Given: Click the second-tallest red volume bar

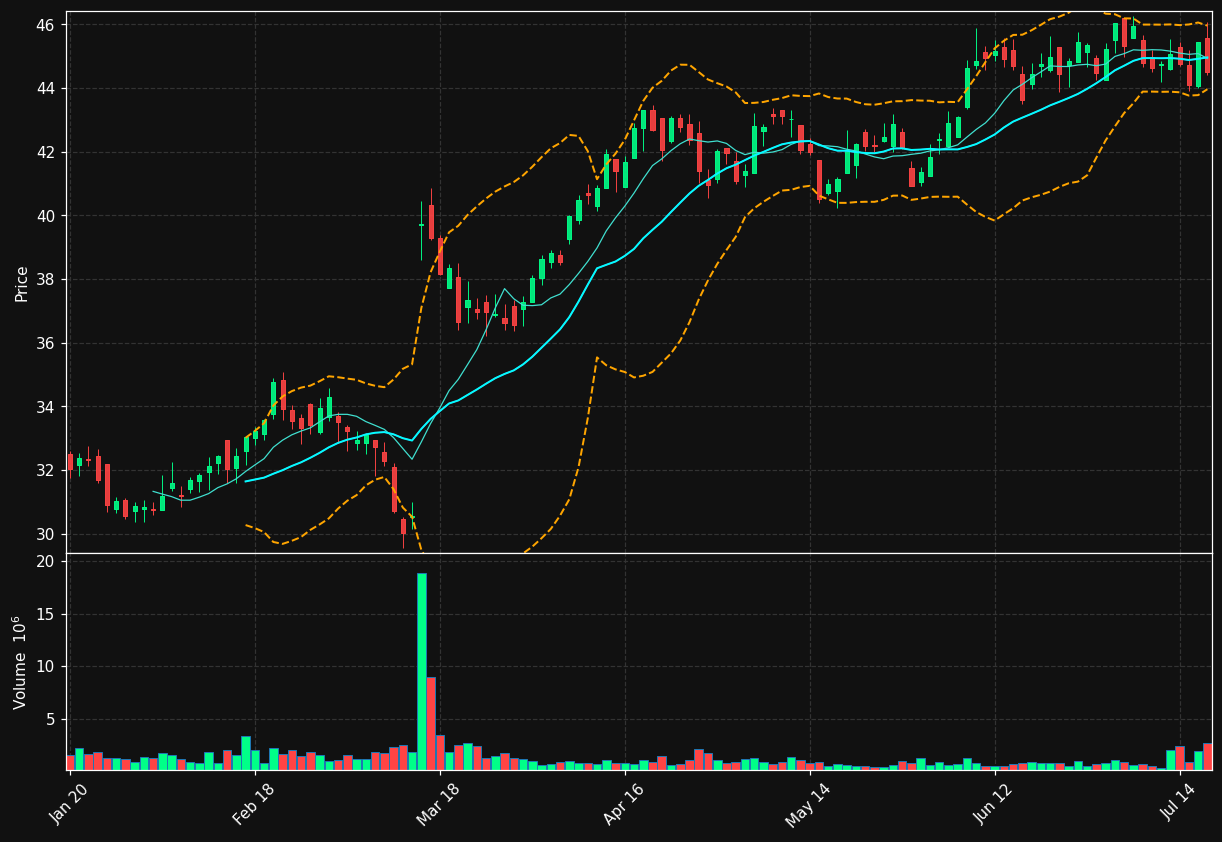Looking at the screenshot, I should tap(441, 753).
